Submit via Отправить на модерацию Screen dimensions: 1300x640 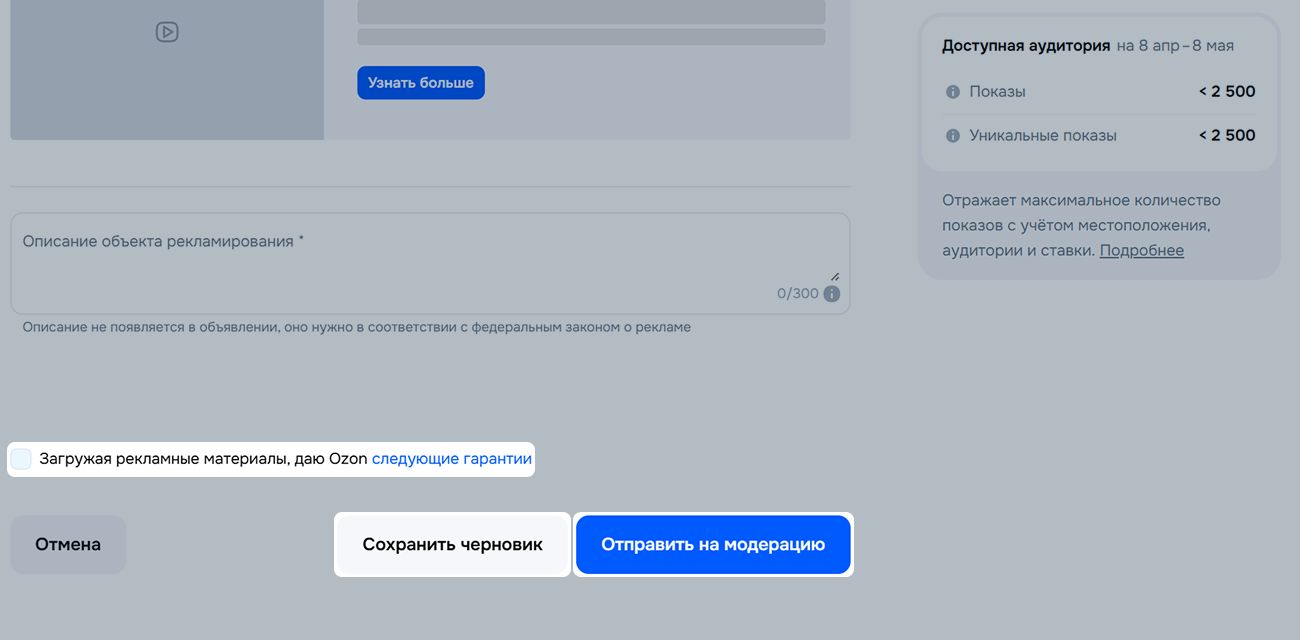click(x=712, y=545)
